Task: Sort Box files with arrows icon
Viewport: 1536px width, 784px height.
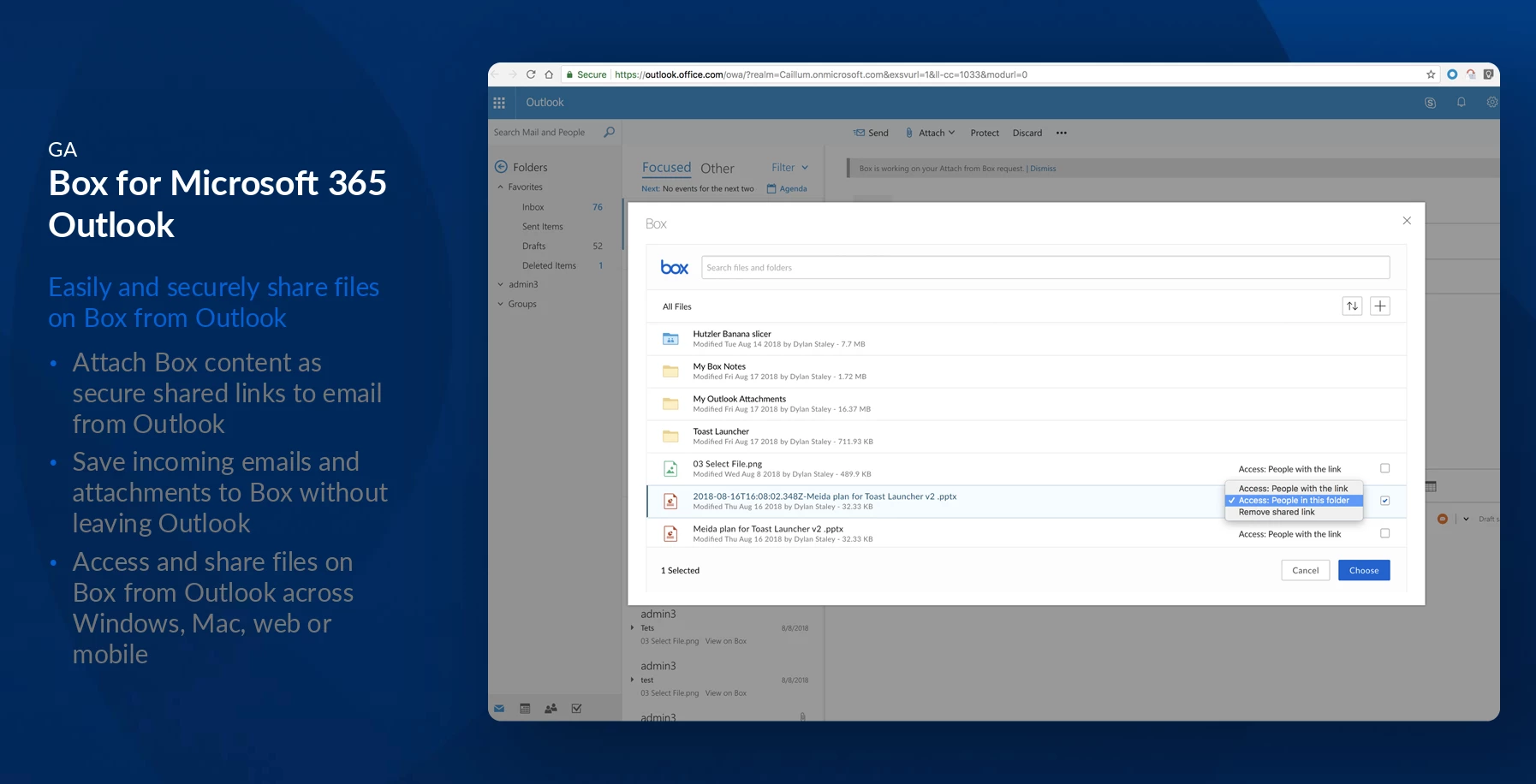Action: click(1352, 306)
